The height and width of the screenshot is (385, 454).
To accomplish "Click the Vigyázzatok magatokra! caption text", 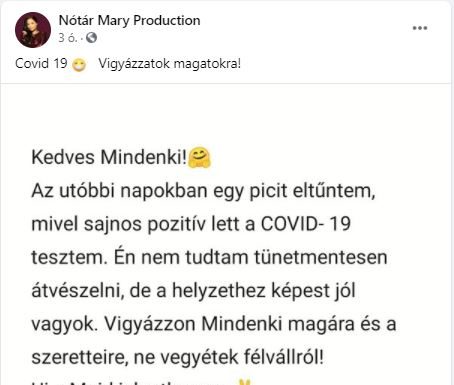I will click(x=170, y=63).
